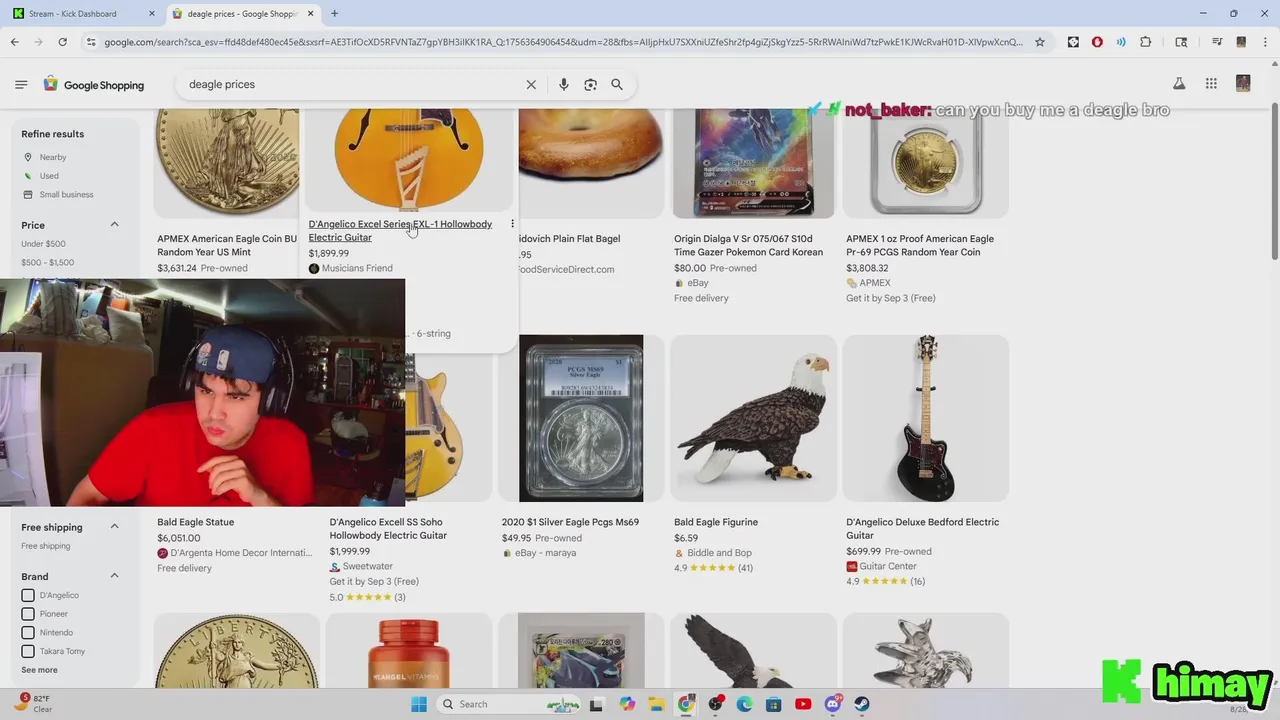This screenshot has height=720, width=1280.
Task: Check the Takara Tomy brand filter
Action: pyautogui.click(x=28, y=651)
